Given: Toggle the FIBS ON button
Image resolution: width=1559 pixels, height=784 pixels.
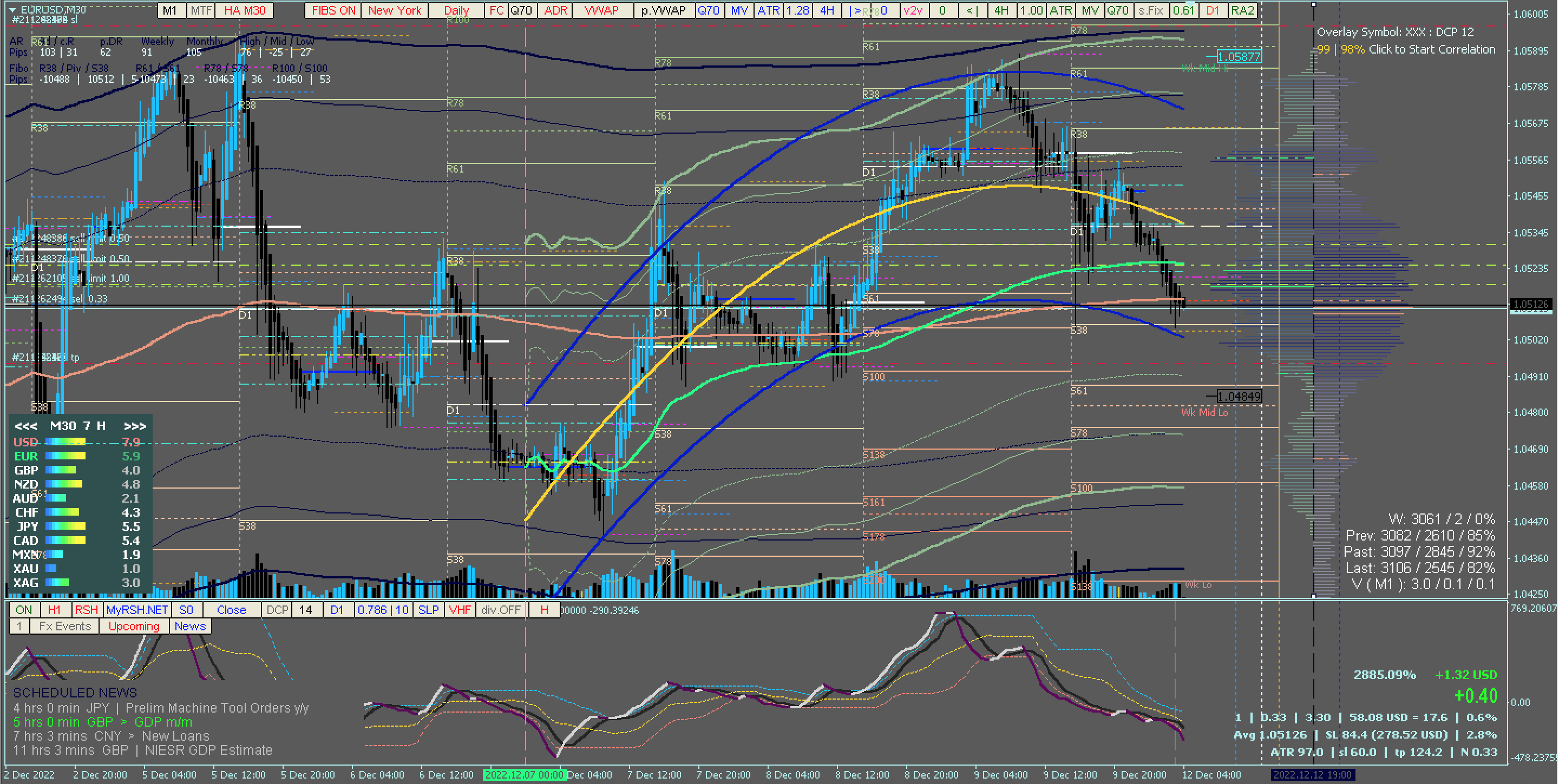Looking at the screenshot, I should click(333, 10).
